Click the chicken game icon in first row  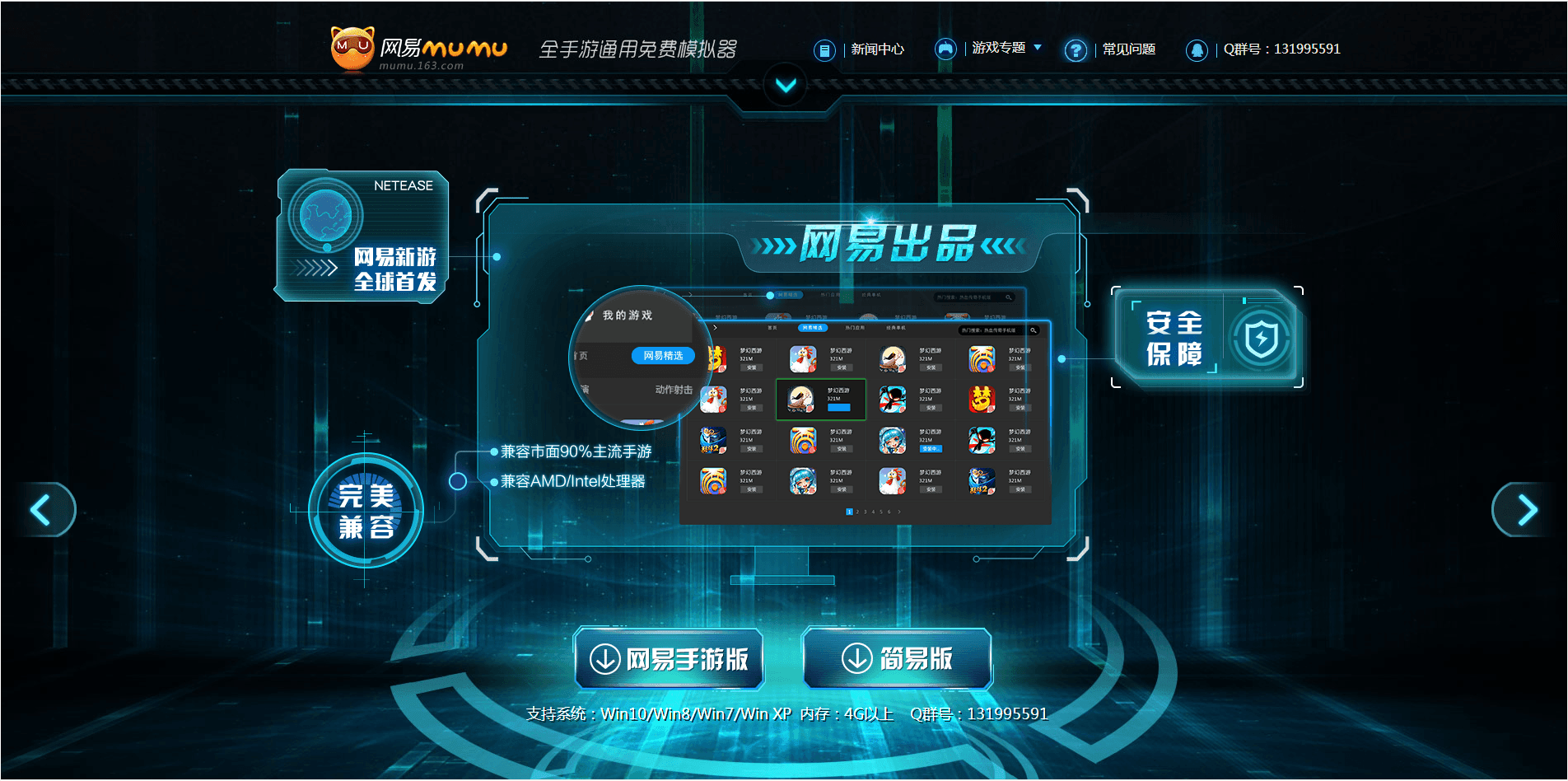803,359
